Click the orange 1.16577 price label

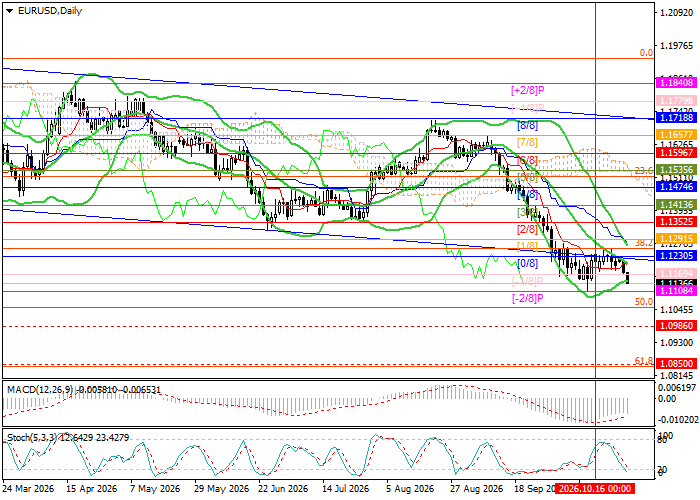click(x=676, y=134)
